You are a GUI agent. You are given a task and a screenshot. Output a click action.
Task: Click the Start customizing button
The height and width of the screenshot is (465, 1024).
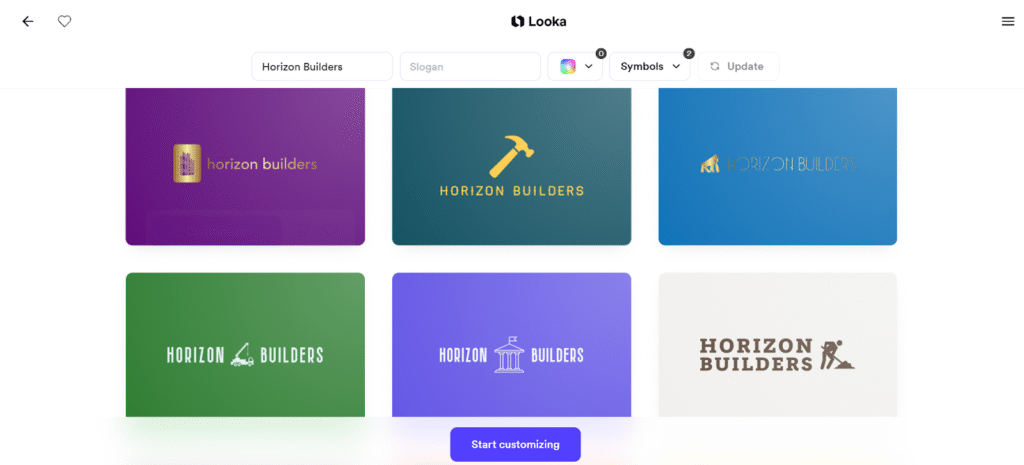point(515,444)
